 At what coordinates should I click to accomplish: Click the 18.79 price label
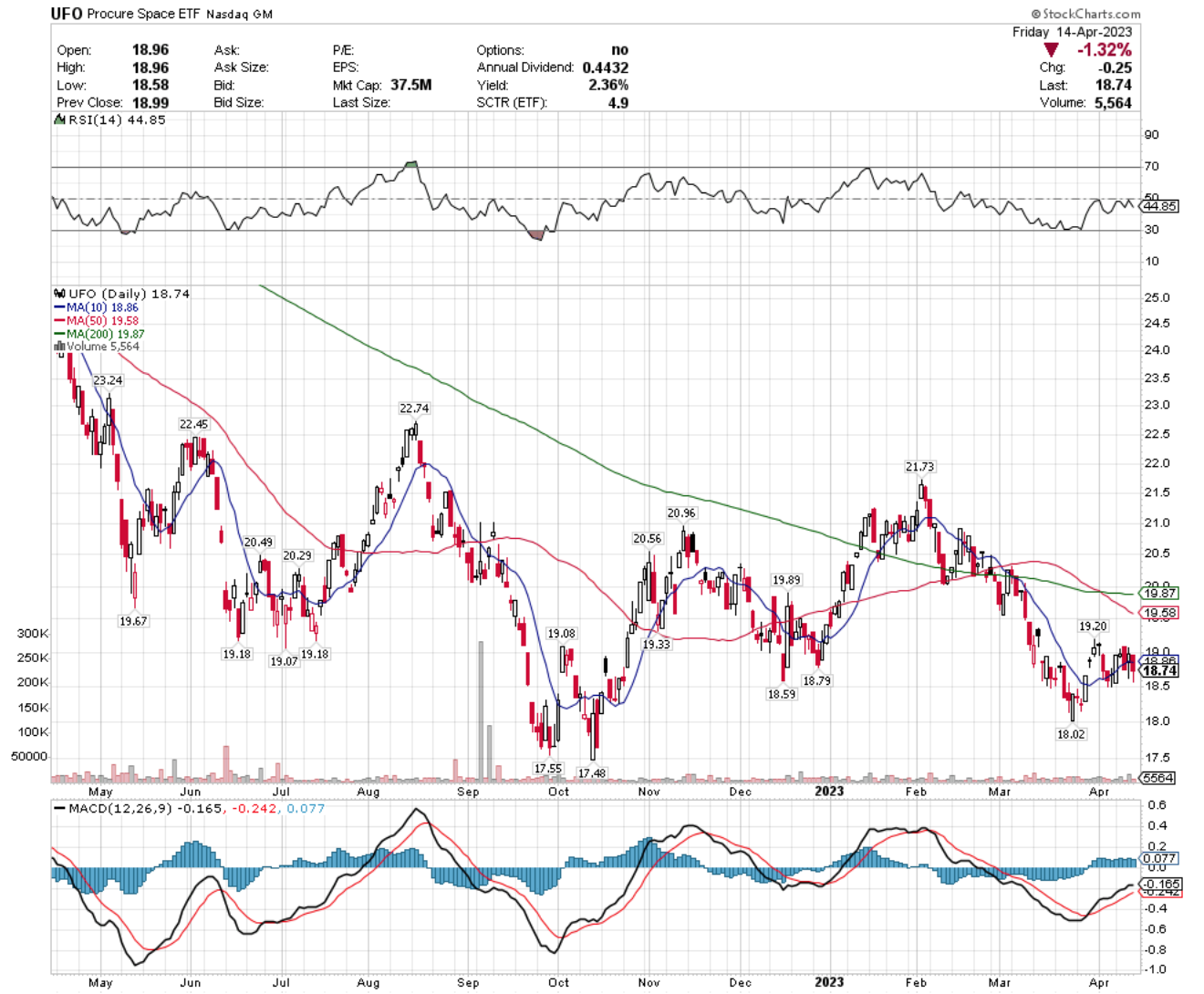pyautogui.click(x=816, y=680)
